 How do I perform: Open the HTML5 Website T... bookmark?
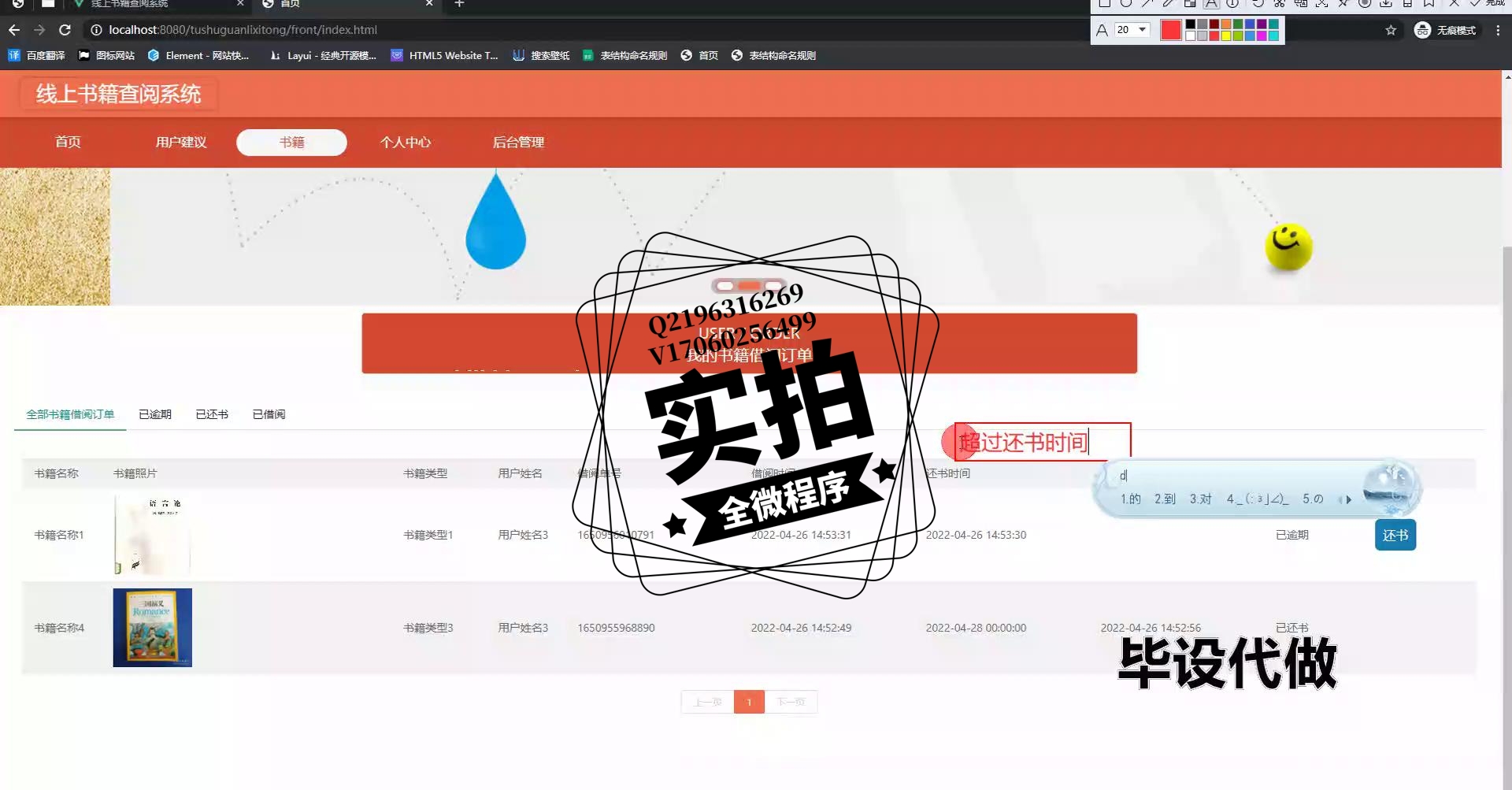(x=445, y=55)
